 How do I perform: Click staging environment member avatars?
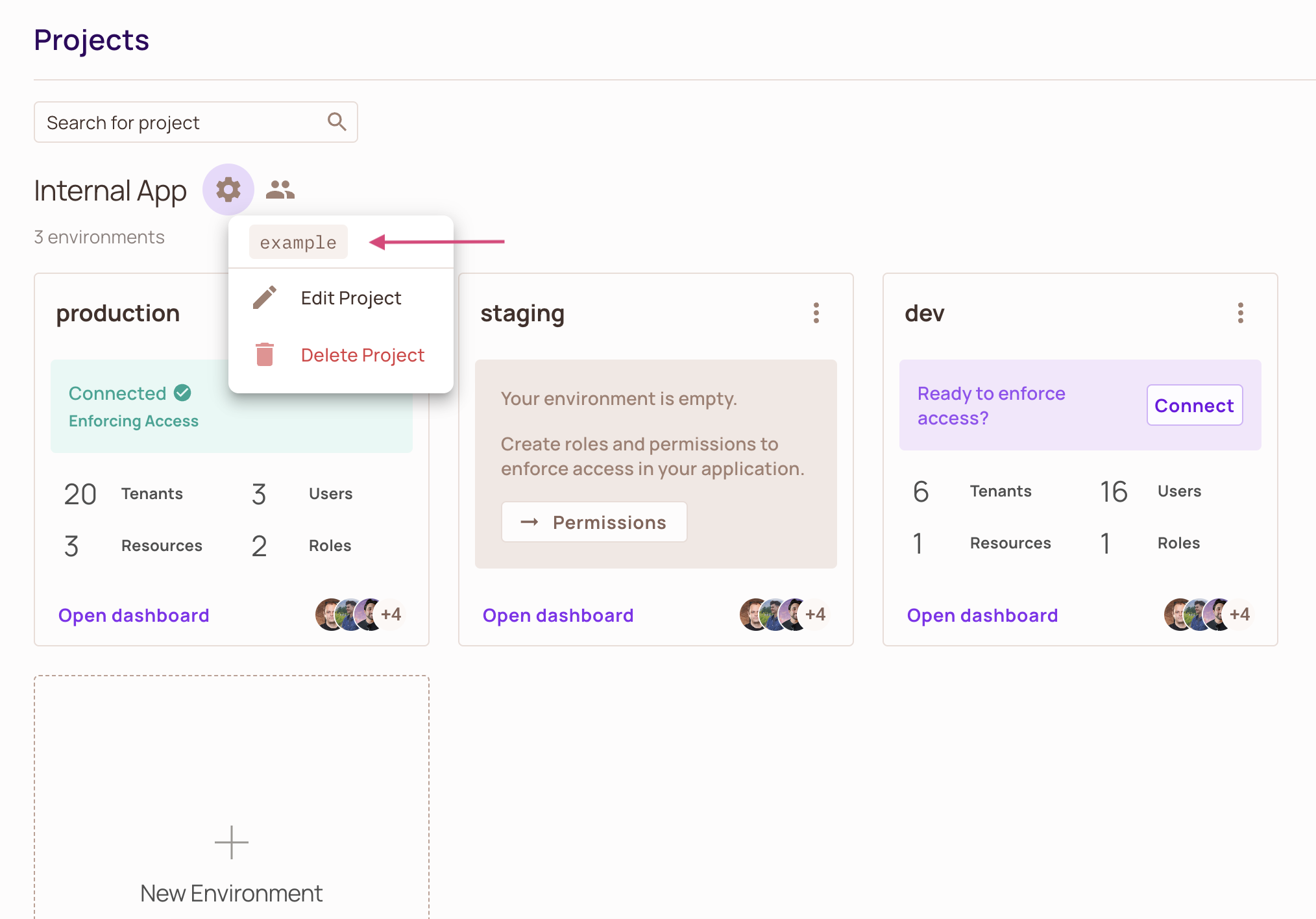pos(784,615)
